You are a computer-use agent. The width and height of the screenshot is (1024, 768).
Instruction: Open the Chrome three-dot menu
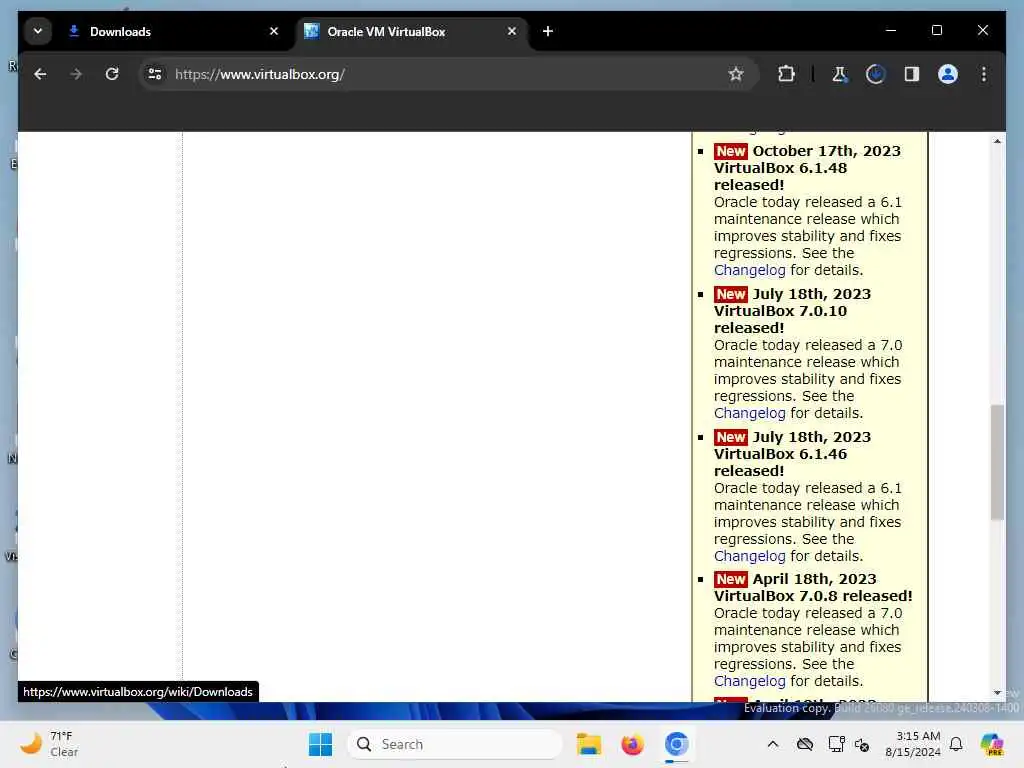click(x=984, y=74)
